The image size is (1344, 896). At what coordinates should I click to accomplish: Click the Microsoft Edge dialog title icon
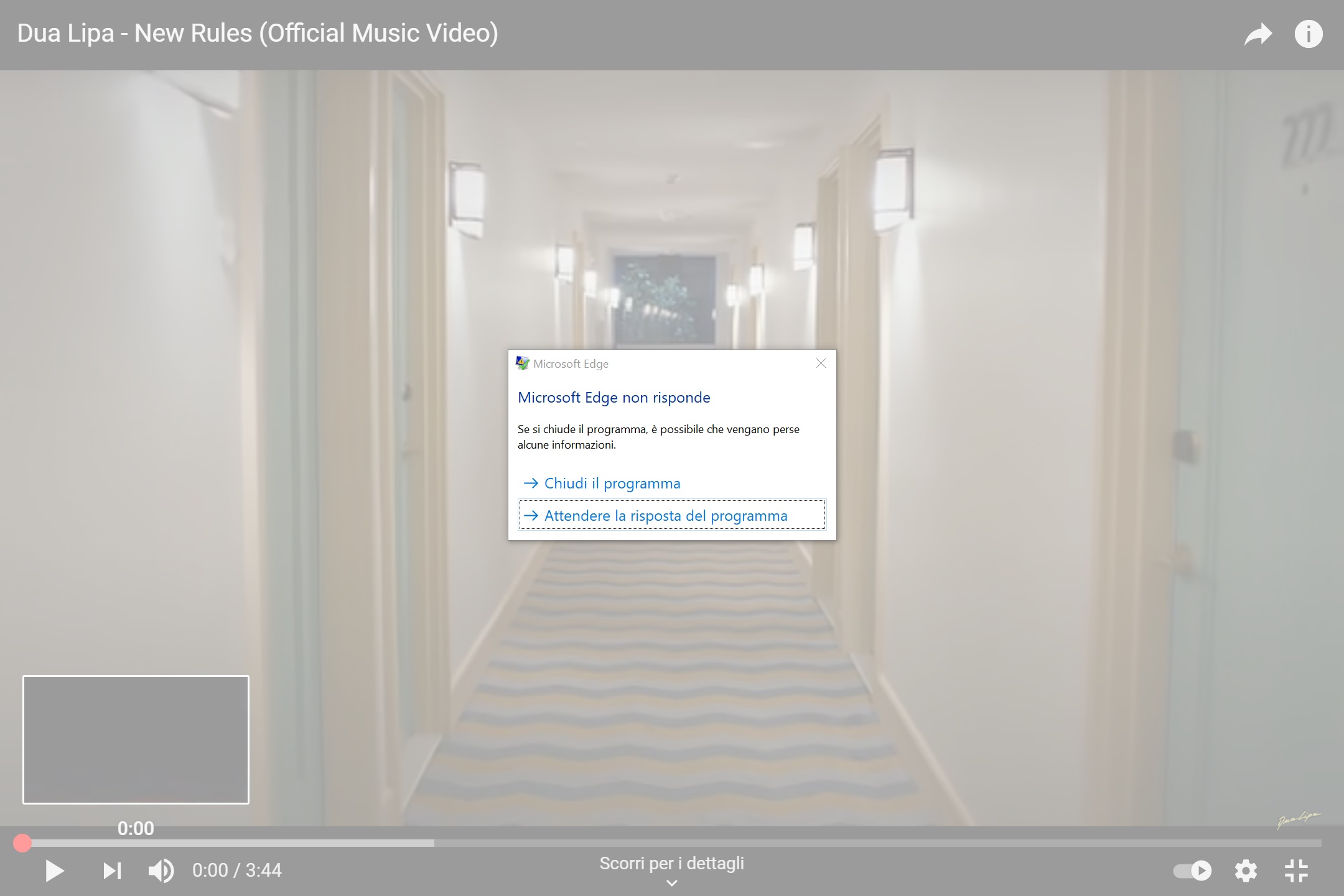tap(523, 363)
